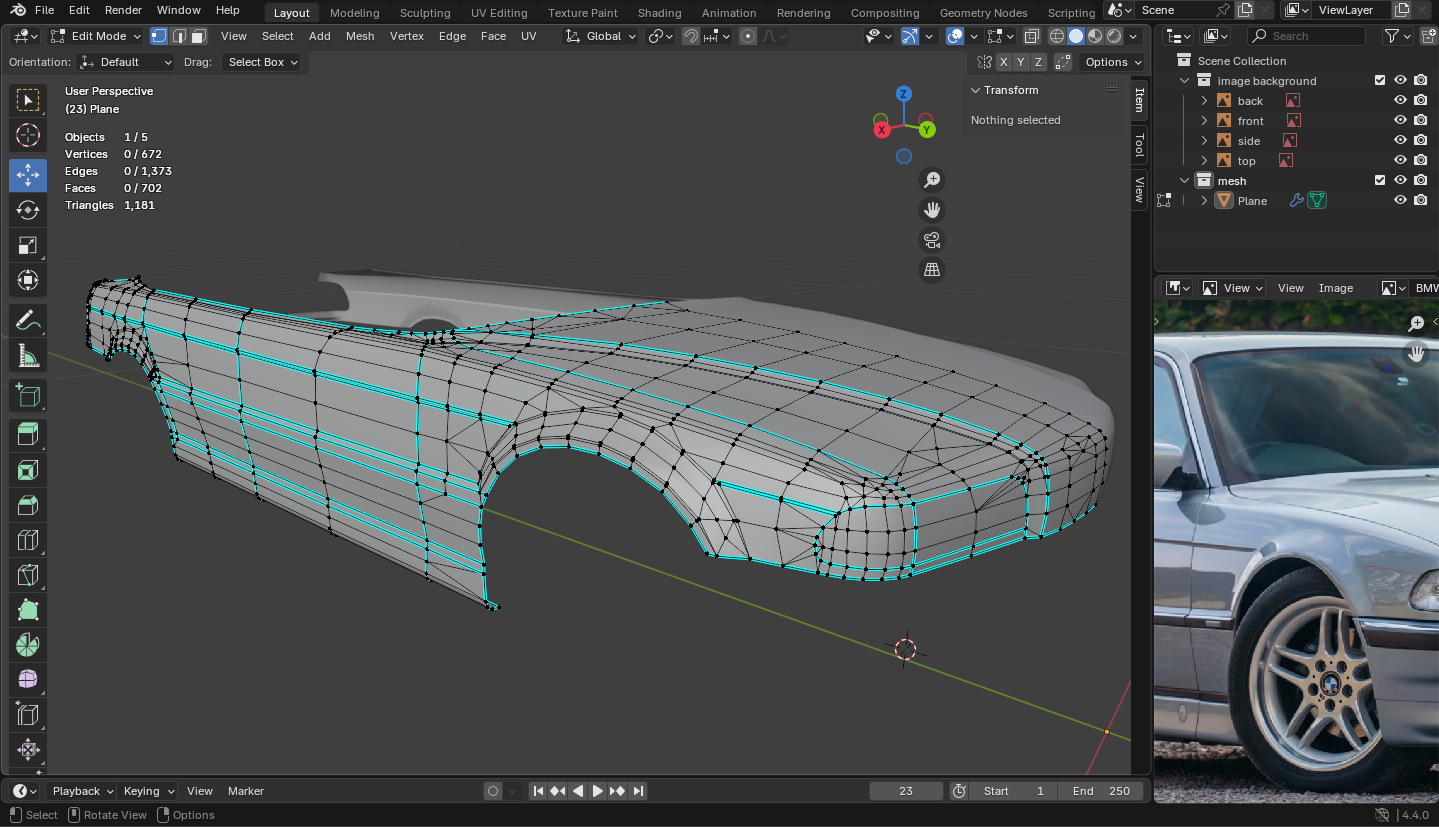The width and height of the screenshot is (1439, 827).
Task: Switch to vertex select mode
Action: click(159, 36)
